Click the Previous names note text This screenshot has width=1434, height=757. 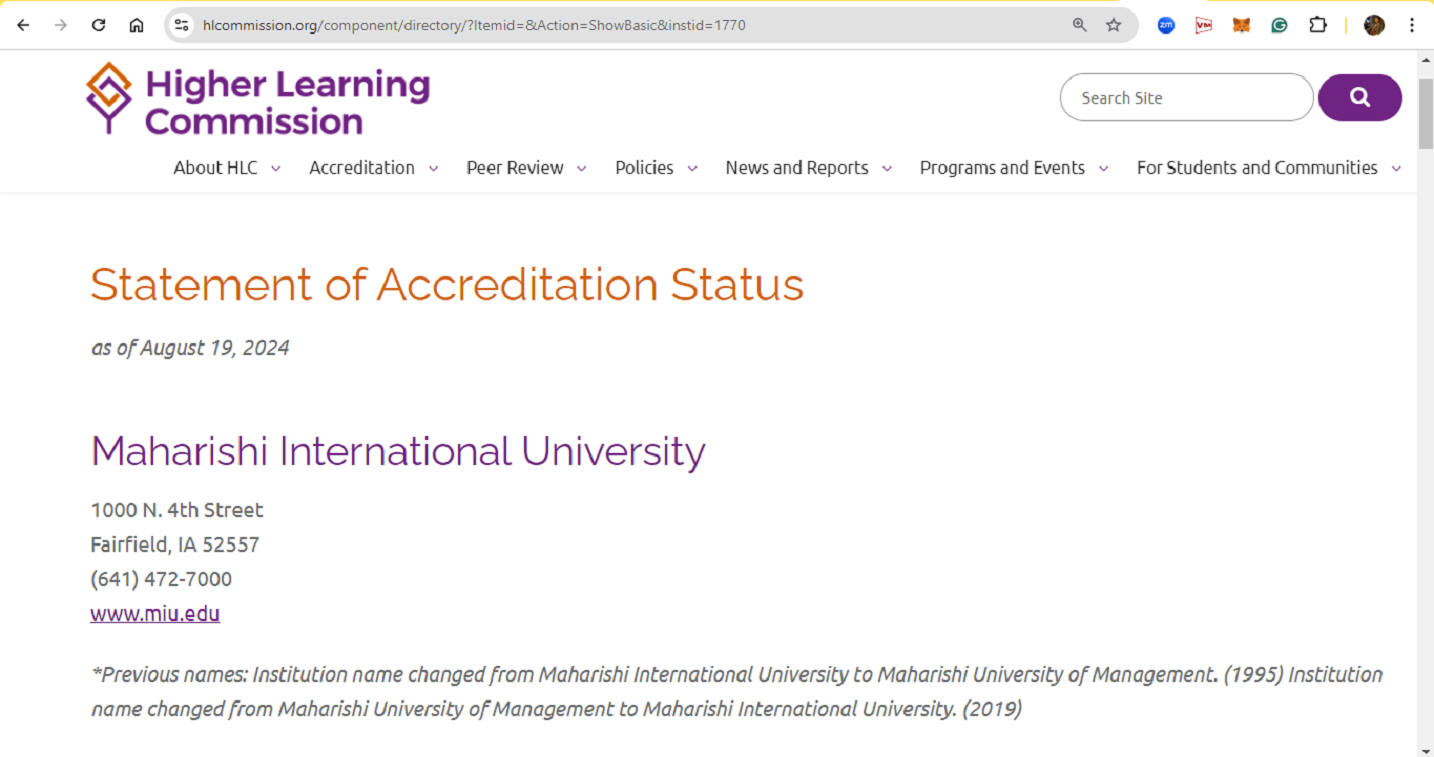click(737, 692)
